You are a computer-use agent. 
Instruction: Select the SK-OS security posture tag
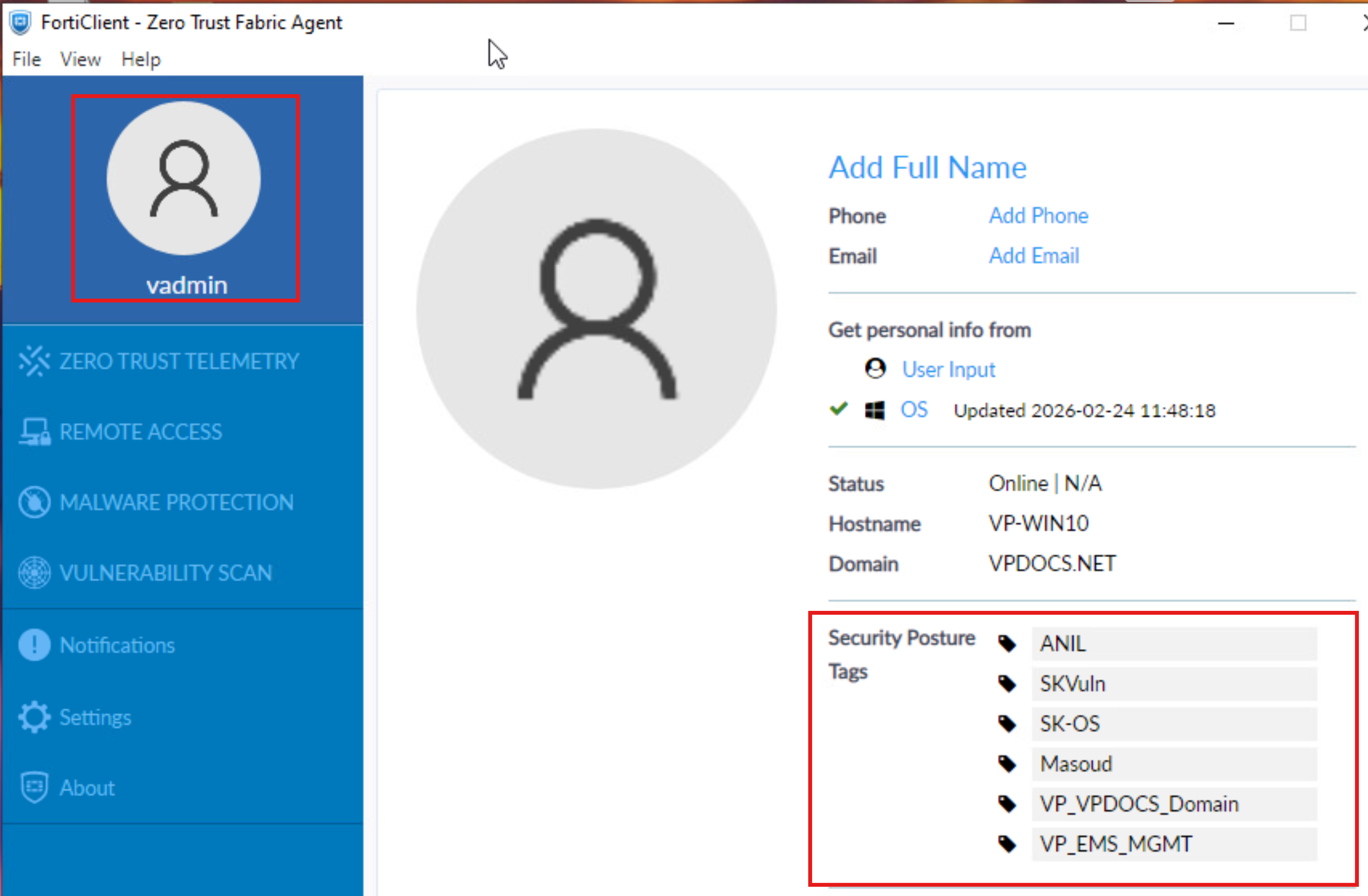[x=1174, y=723]
